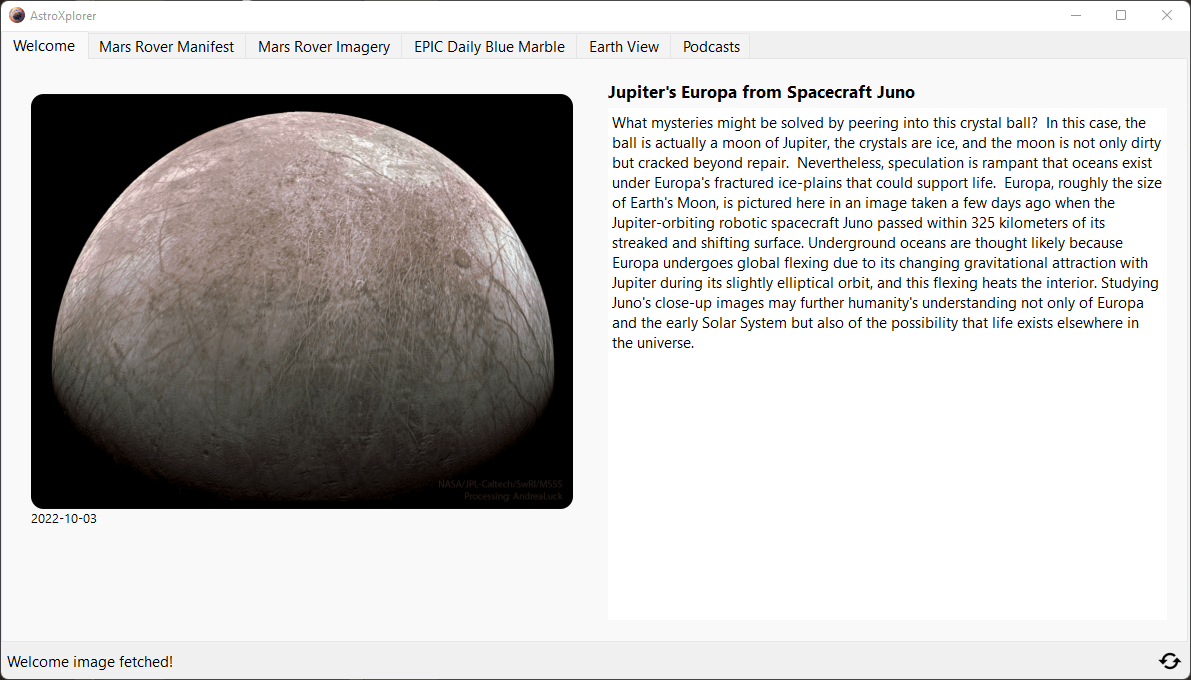Image resolution: width=1191 pixels, height=680 pixels.
Task: Click the refresh icon in the status bar
Action: click(x=1168, y=661)
